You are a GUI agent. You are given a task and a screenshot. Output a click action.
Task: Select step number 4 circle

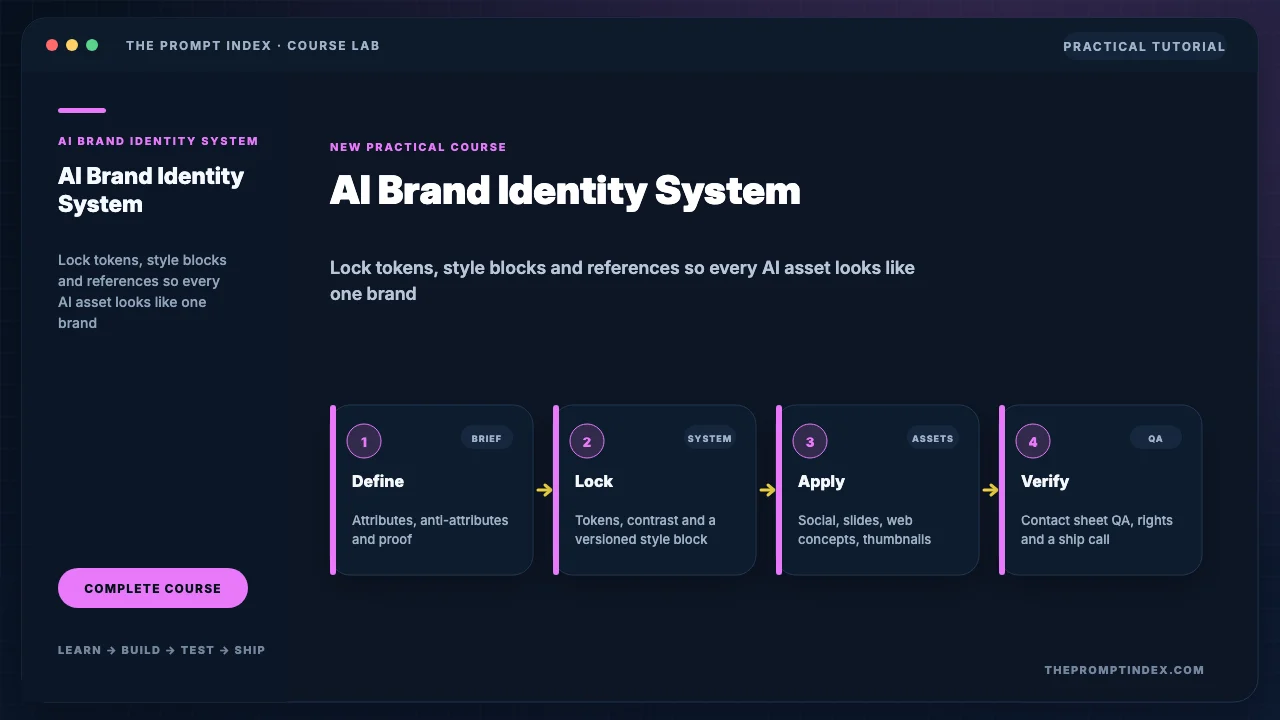point(1033,442)
